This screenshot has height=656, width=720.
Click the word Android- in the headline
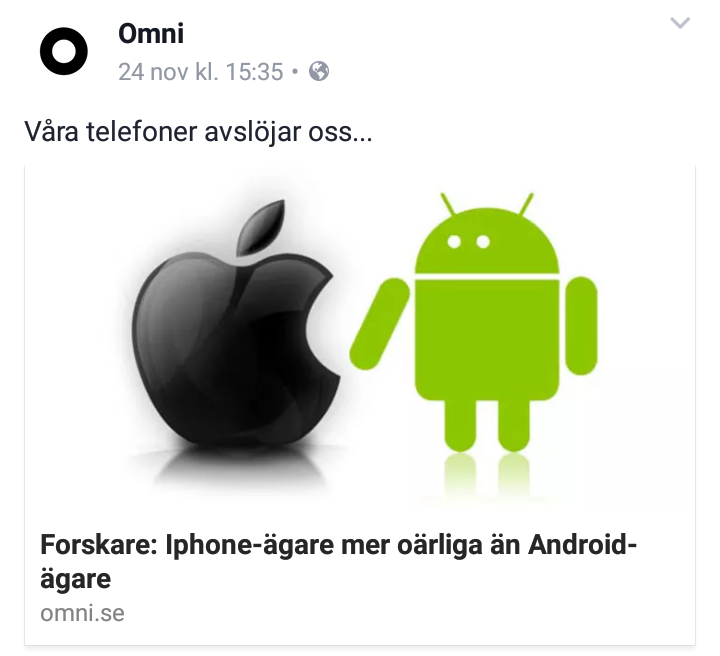pos(582,545)
